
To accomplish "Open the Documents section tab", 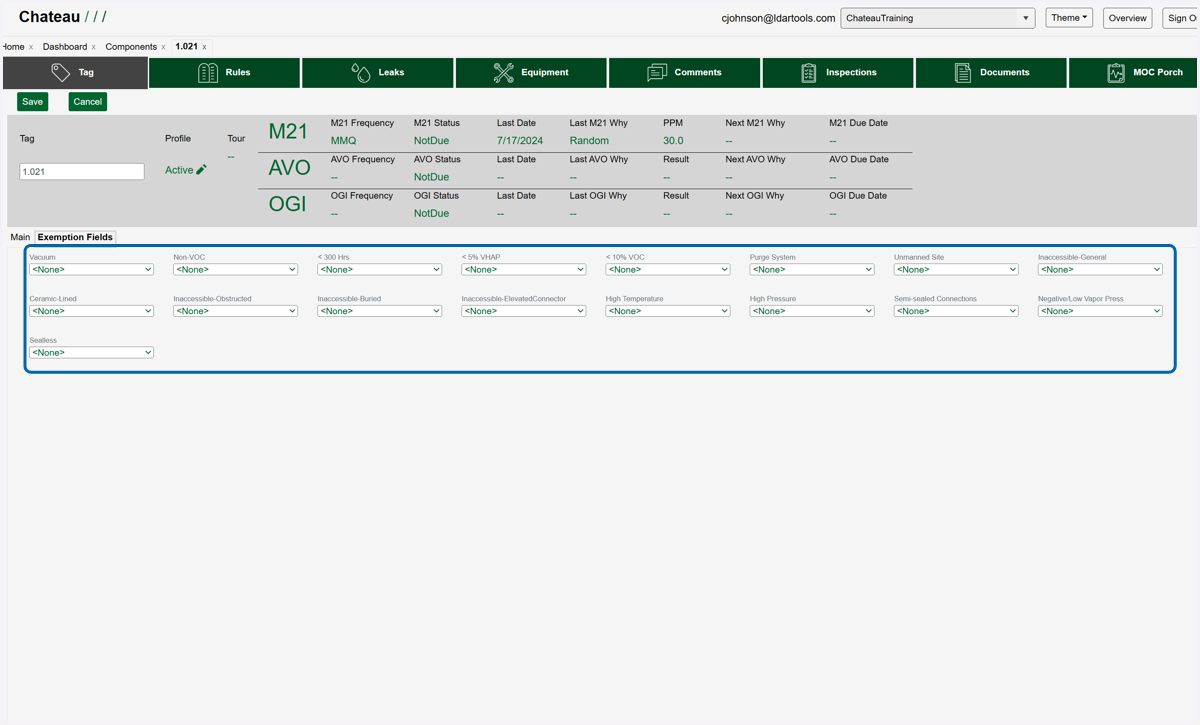I will (x=991, y=73).
